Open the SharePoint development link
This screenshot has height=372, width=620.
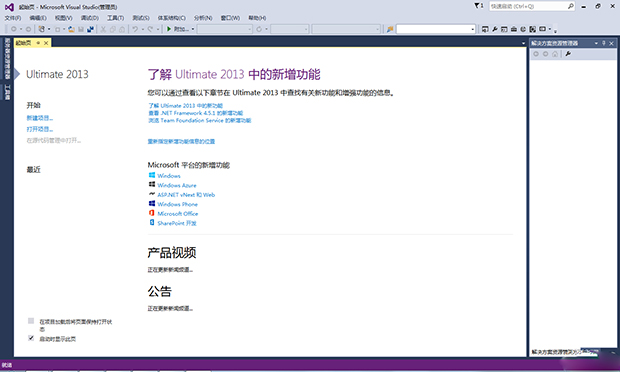[x=177, y=223]
